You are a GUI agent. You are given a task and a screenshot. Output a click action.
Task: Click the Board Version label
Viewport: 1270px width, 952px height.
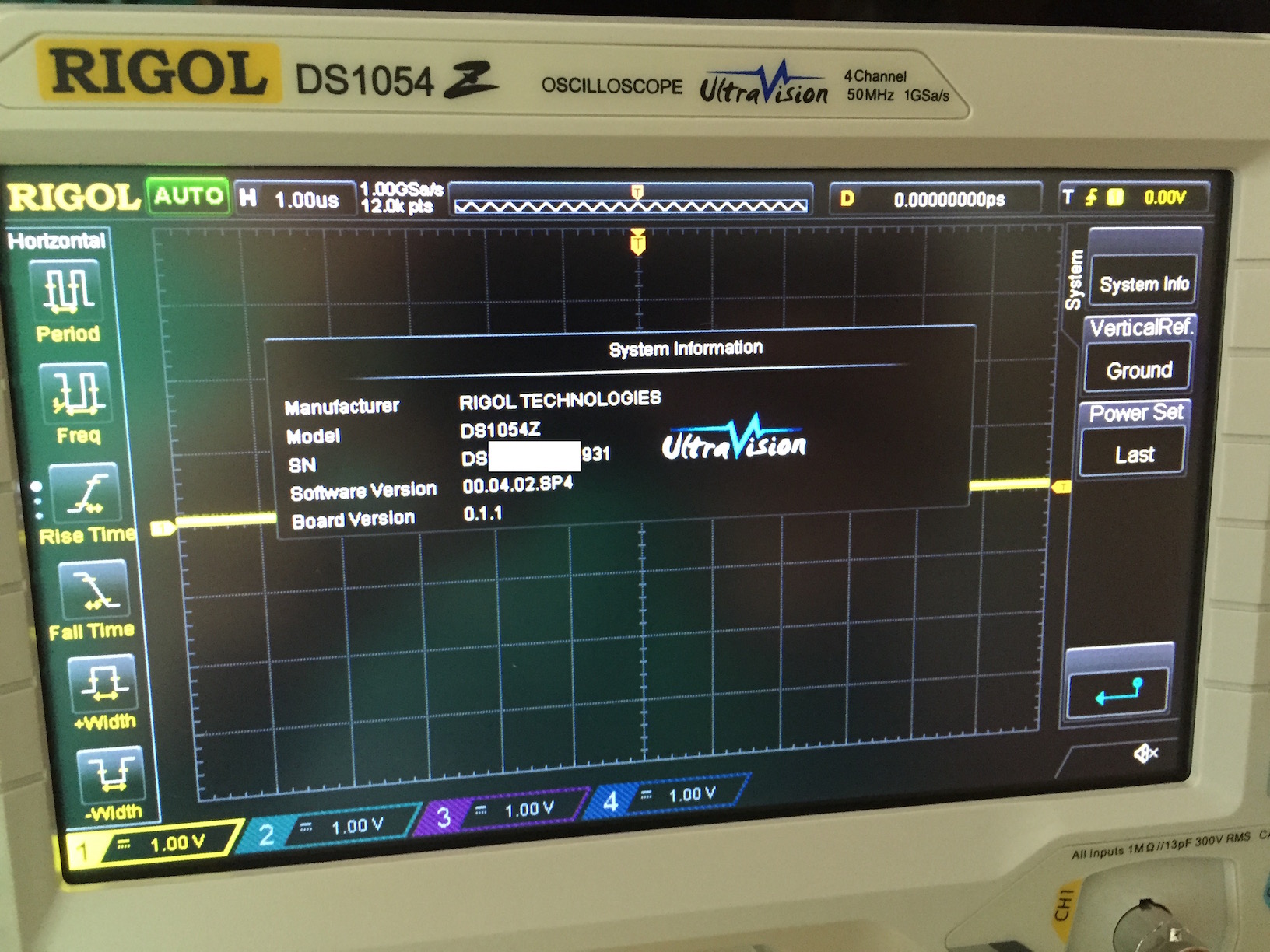(353, 520)
